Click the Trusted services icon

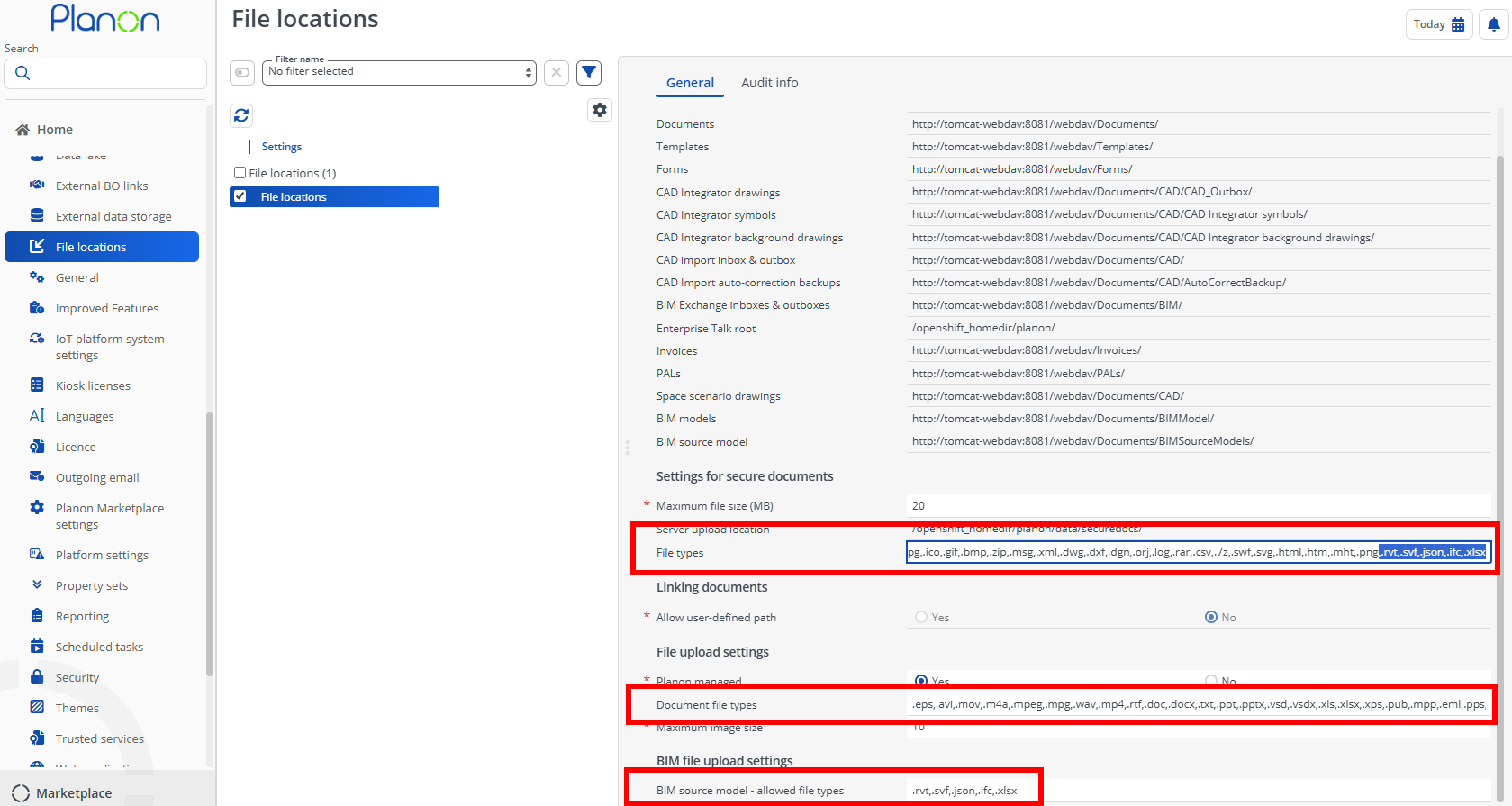point(37,738)
